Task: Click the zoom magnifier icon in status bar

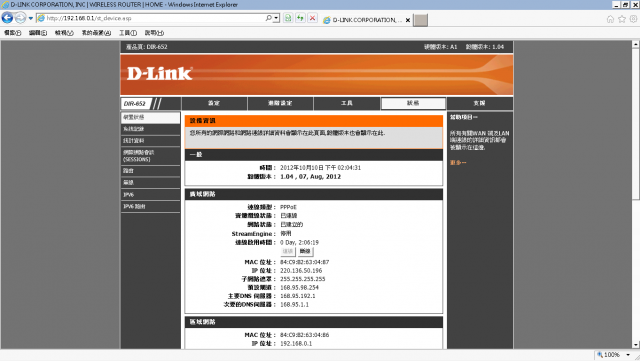Action: pos(600,355)
